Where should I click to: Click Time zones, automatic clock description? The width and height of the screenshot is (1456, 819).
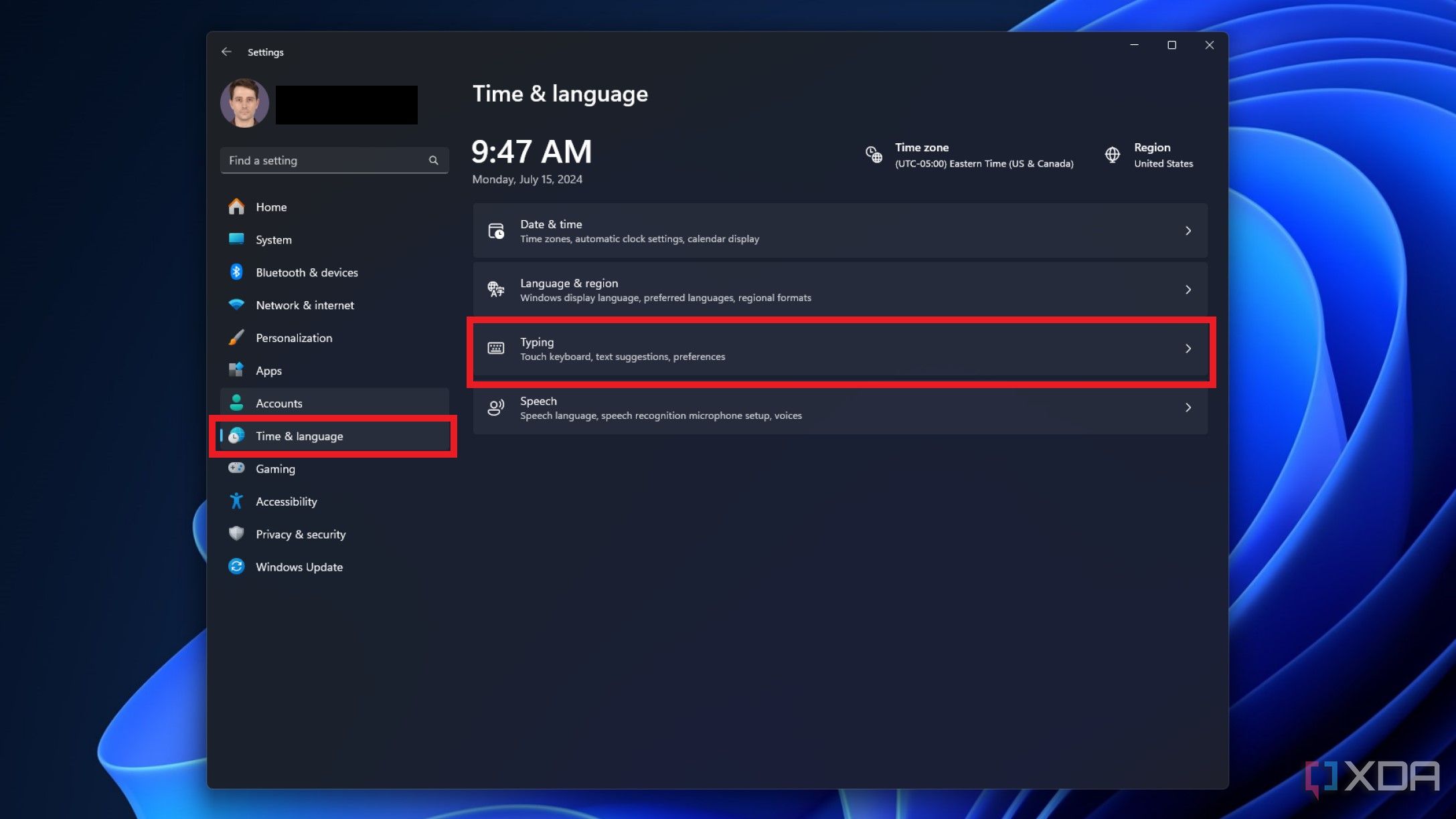[639, 239]
